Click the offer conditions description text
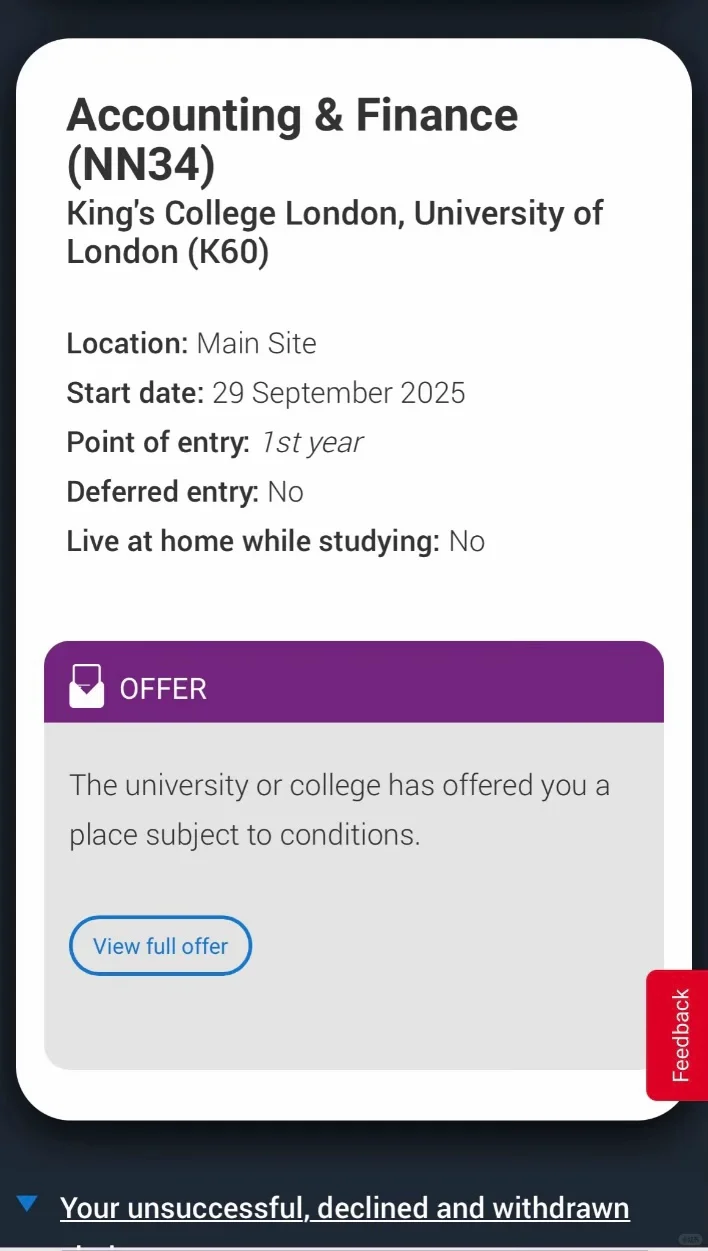This screenshot has height=1251, width=708. (339, 810)
